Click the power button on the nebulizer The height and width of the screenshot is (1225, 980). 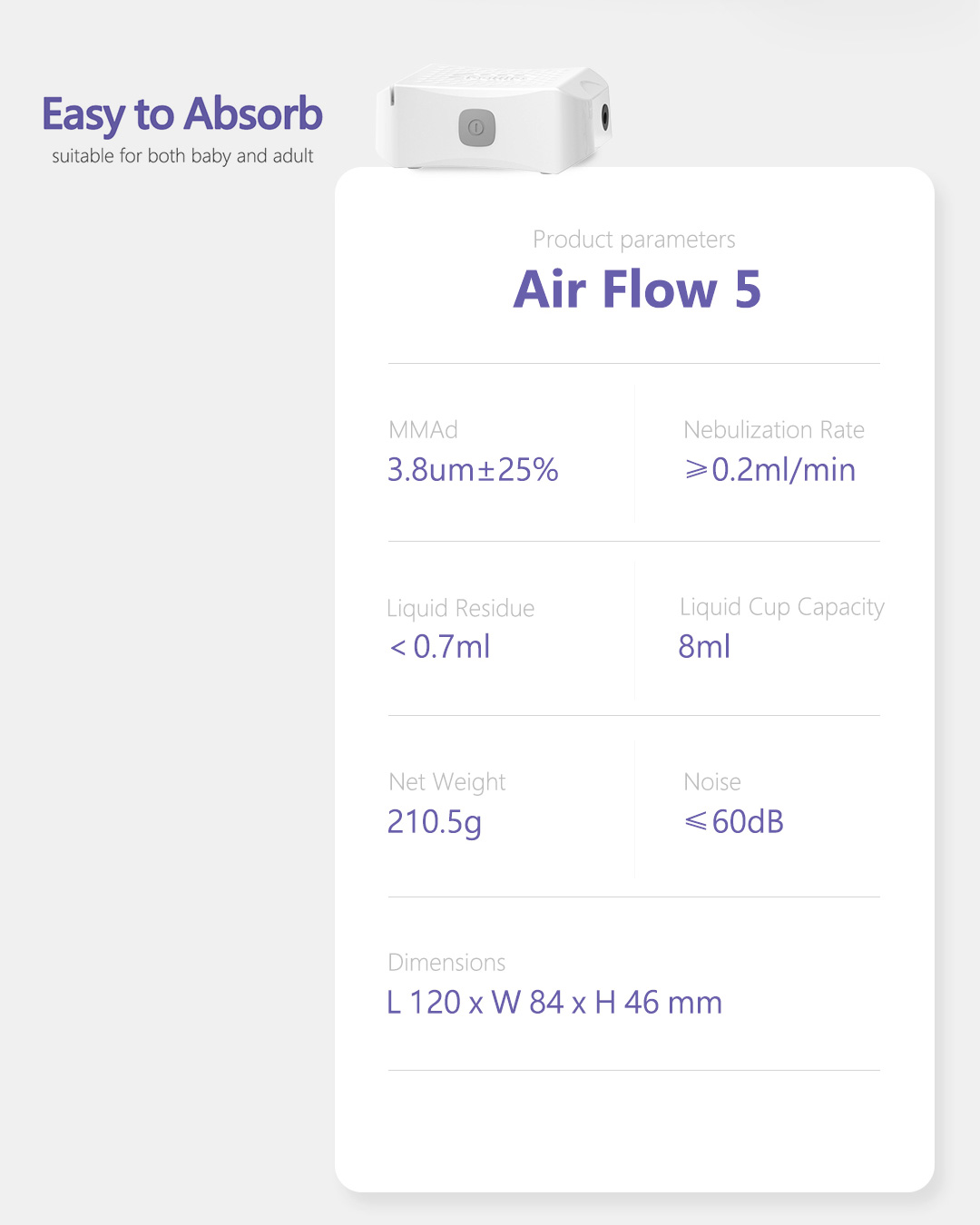[476, 128]
